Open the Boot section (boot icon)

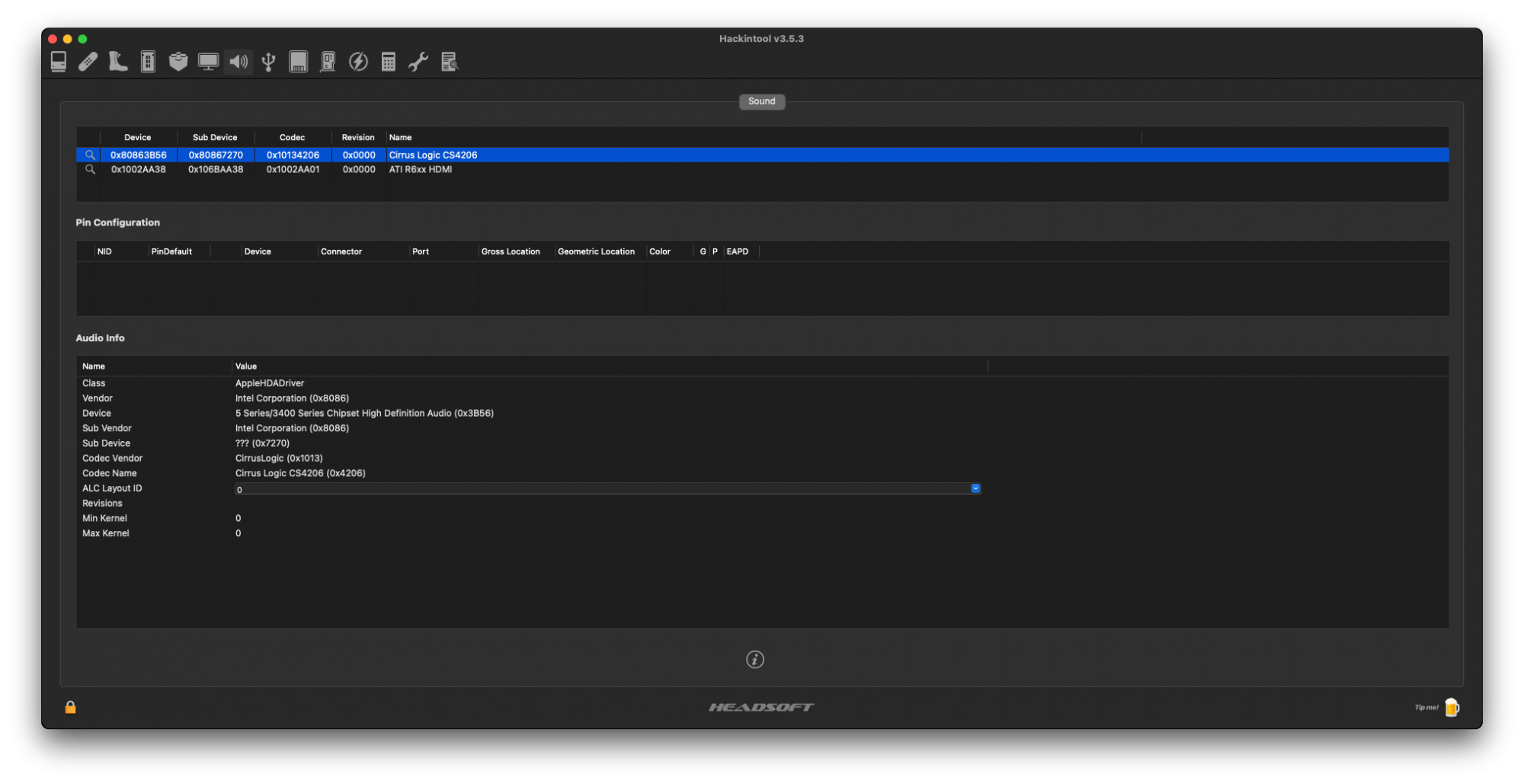[x=118, y=62]
